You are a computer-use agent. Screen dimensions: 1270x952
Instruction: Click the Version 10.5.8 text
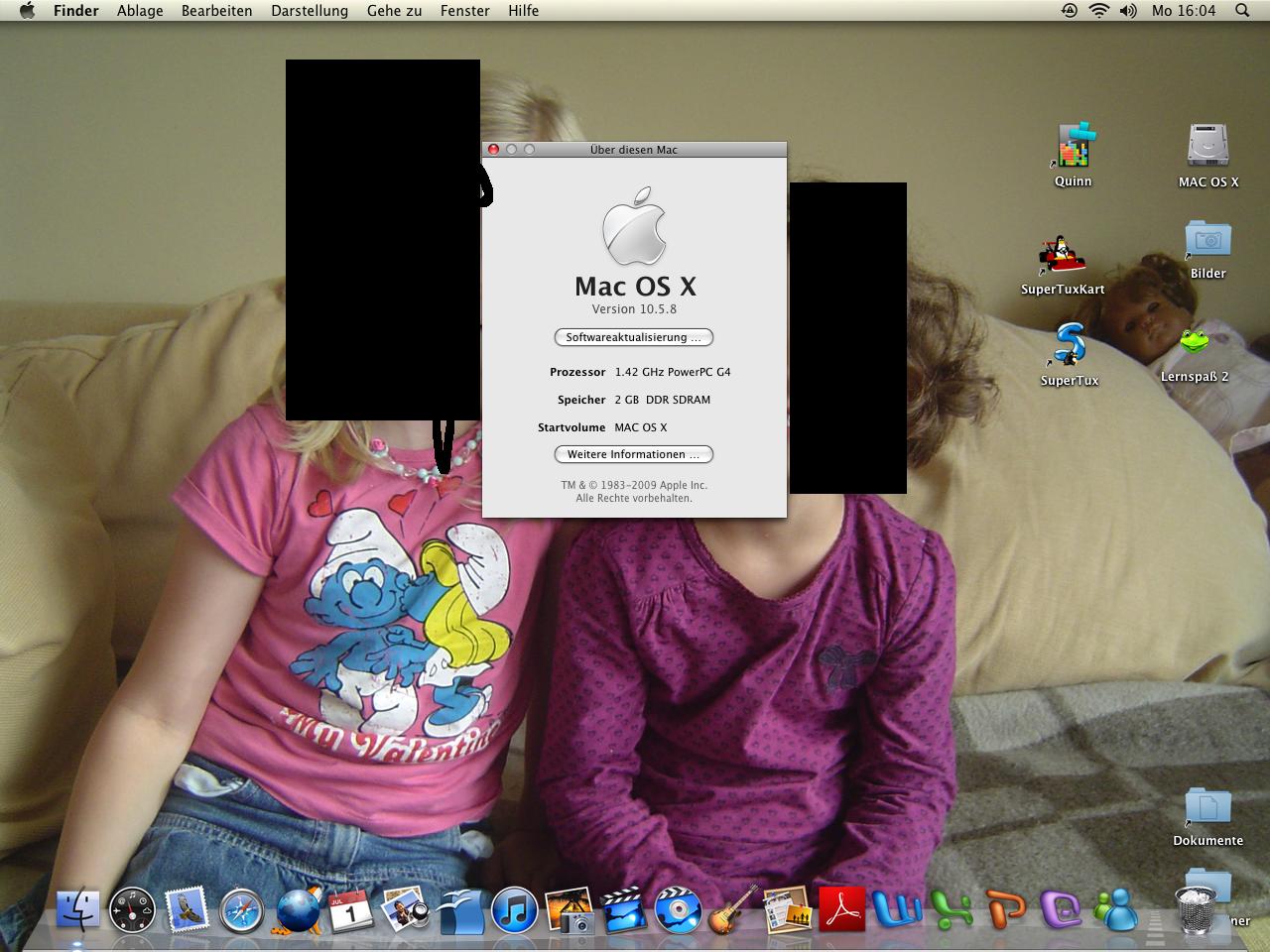634,309
